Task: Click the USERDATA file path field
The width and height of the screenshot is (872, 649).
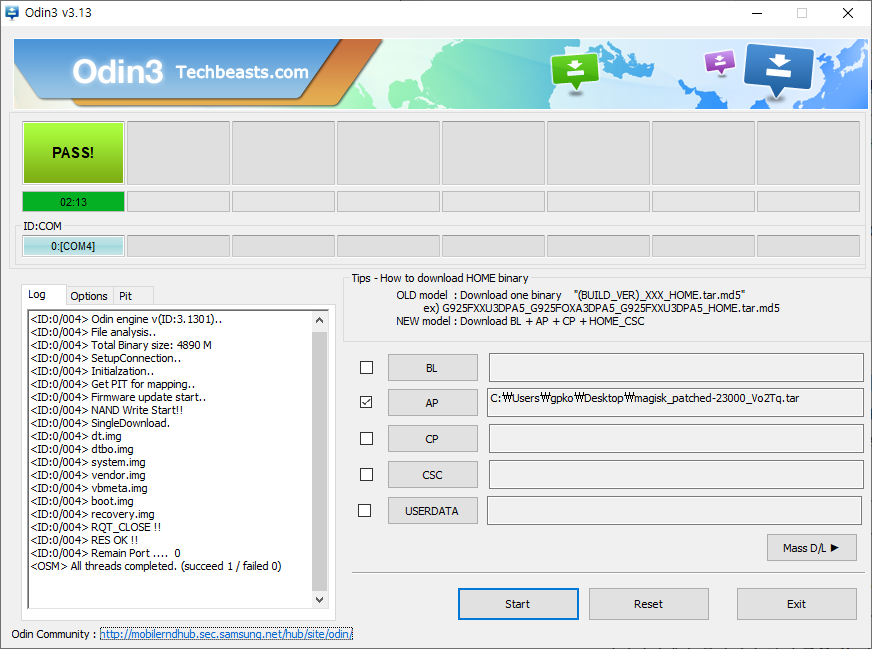Action: [674, 511]
